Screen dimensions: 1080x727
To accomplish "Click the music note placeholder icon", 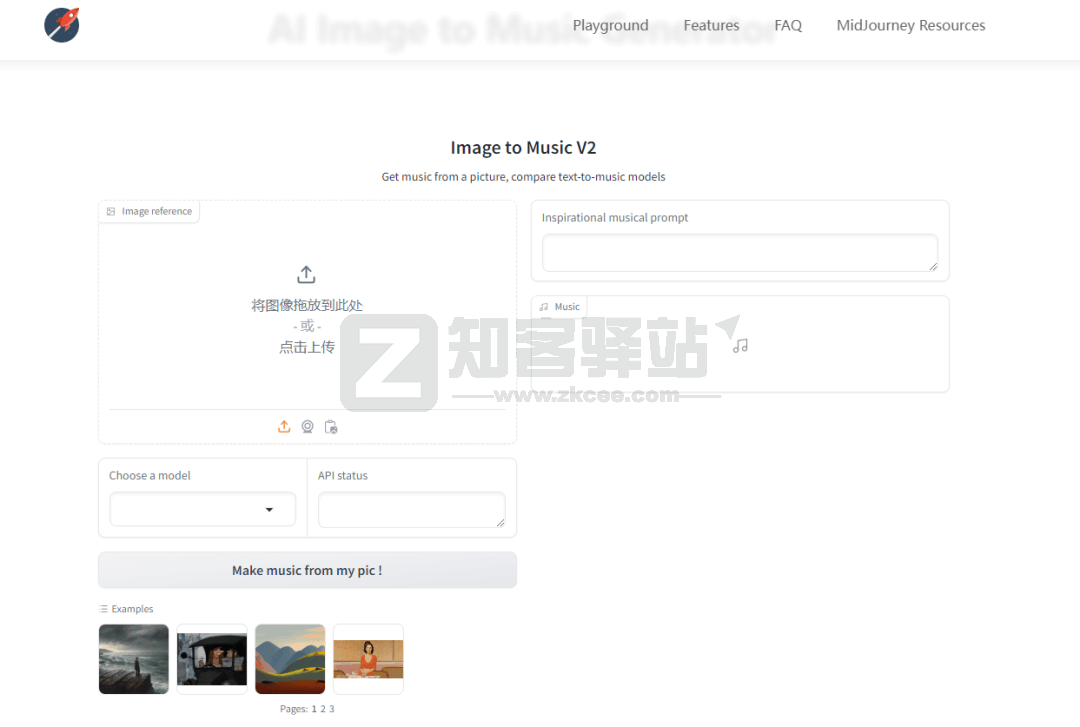I will coord(740,345).
